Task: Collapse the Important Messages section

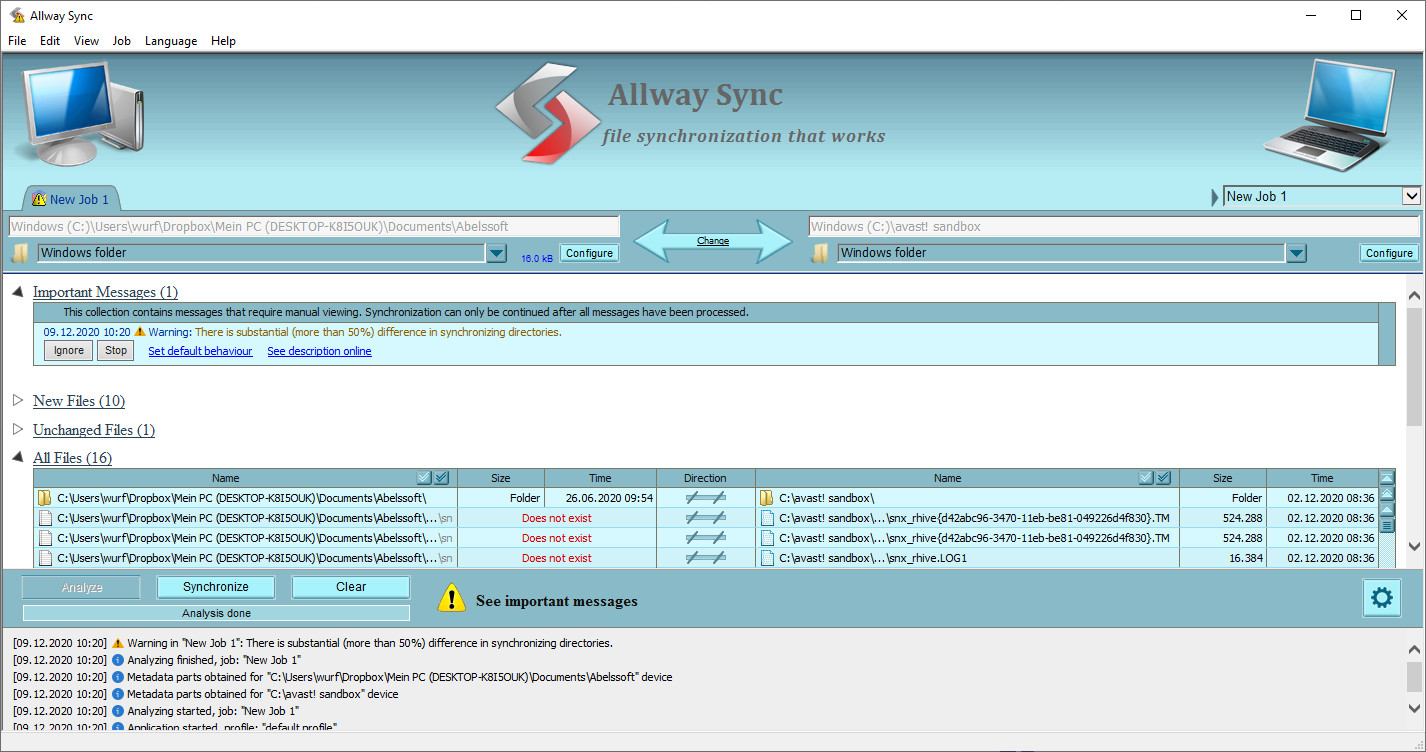Action: pos(18,291)
